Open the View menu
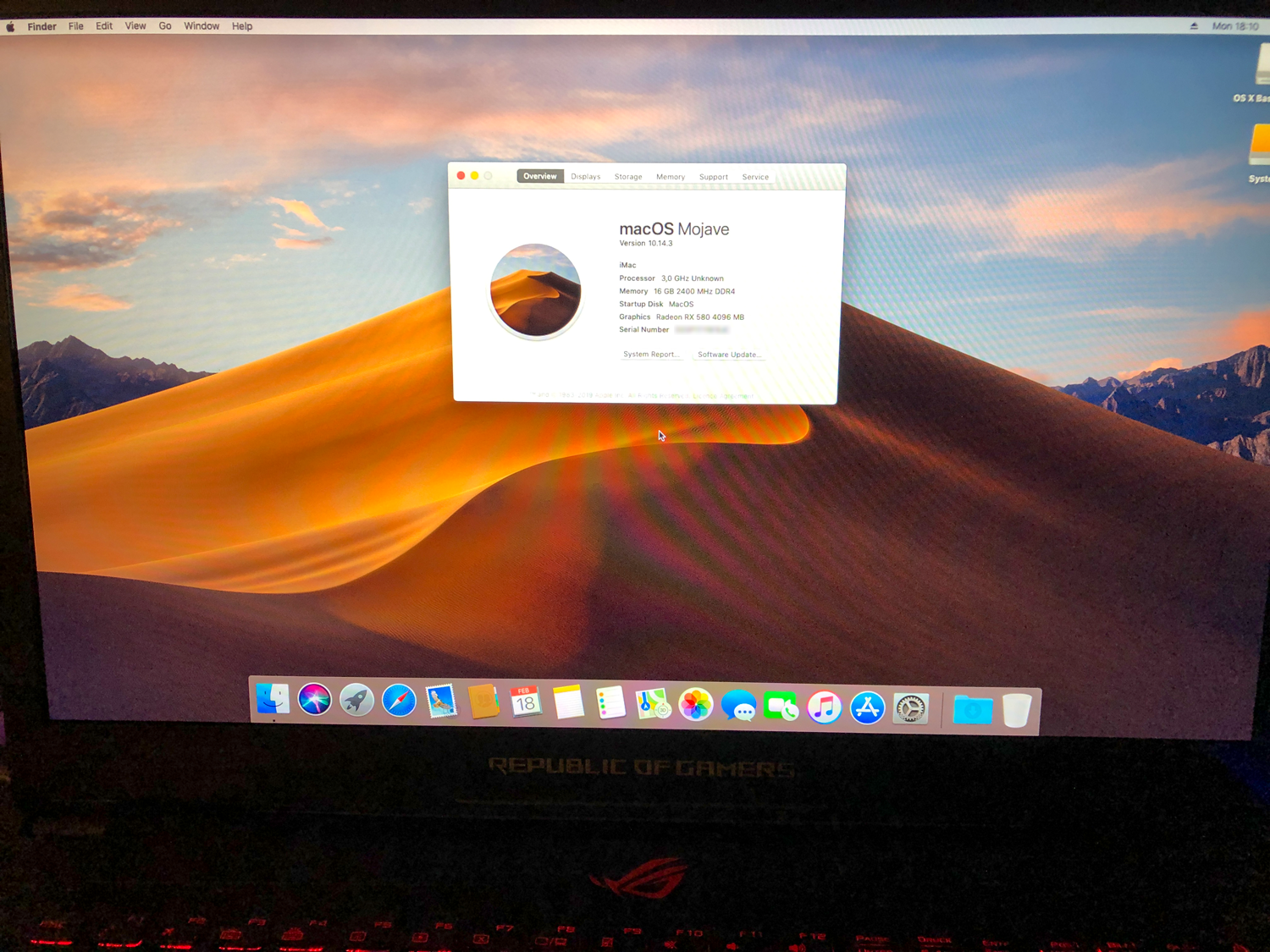The height and width of the screenshot is (952, 1270). [135, 26]
